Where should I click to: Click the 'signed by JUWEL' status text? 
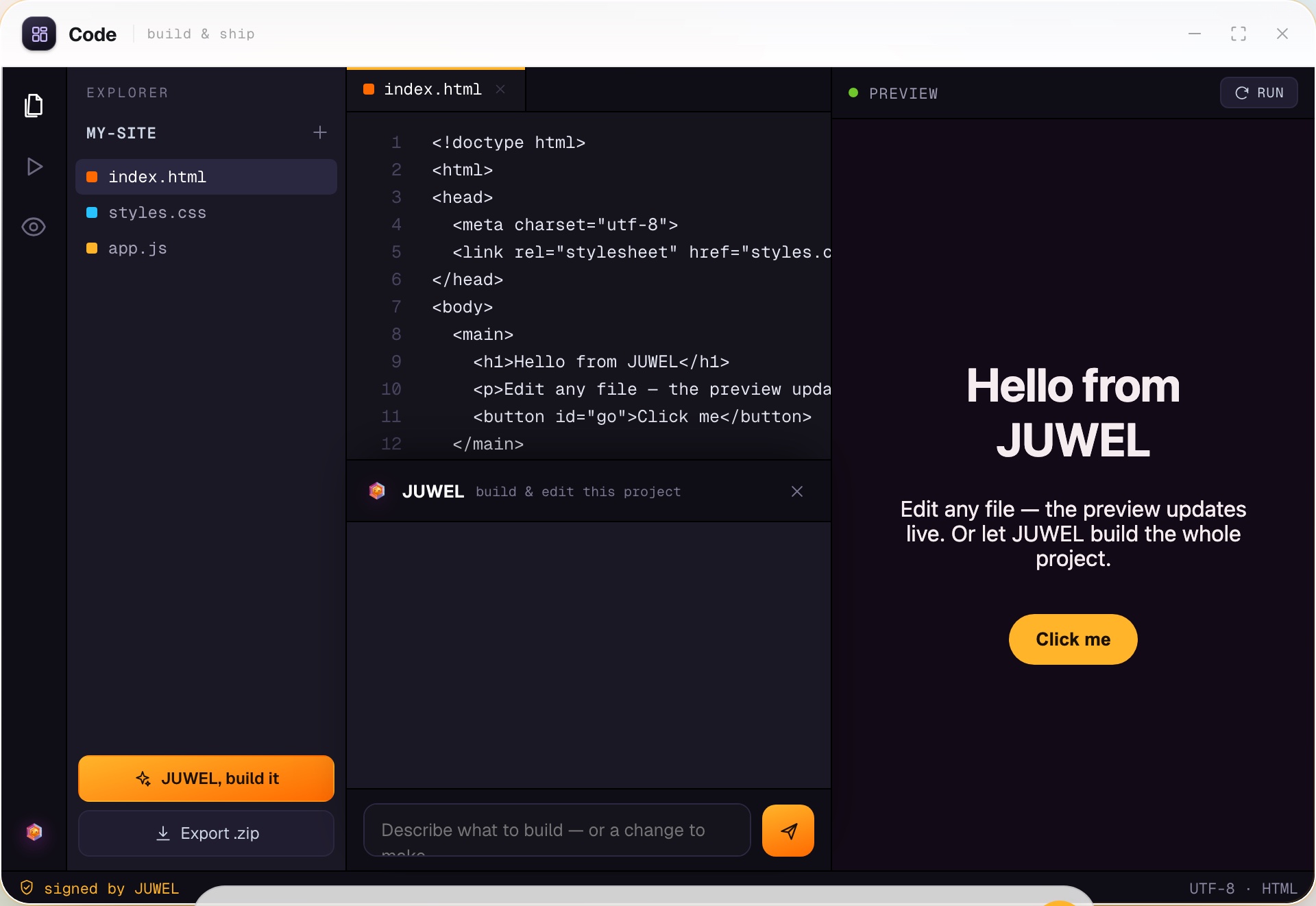112,889
